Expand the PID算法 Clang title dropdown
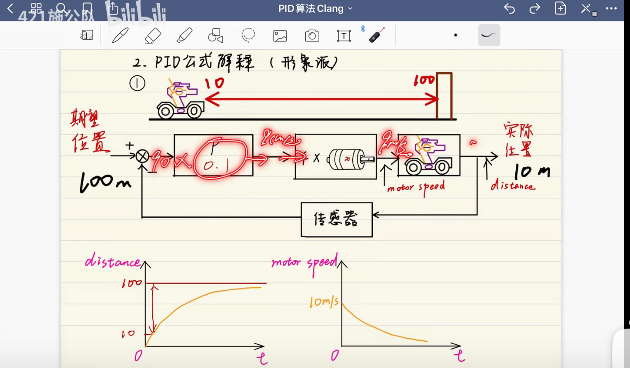 click(315, 8)
